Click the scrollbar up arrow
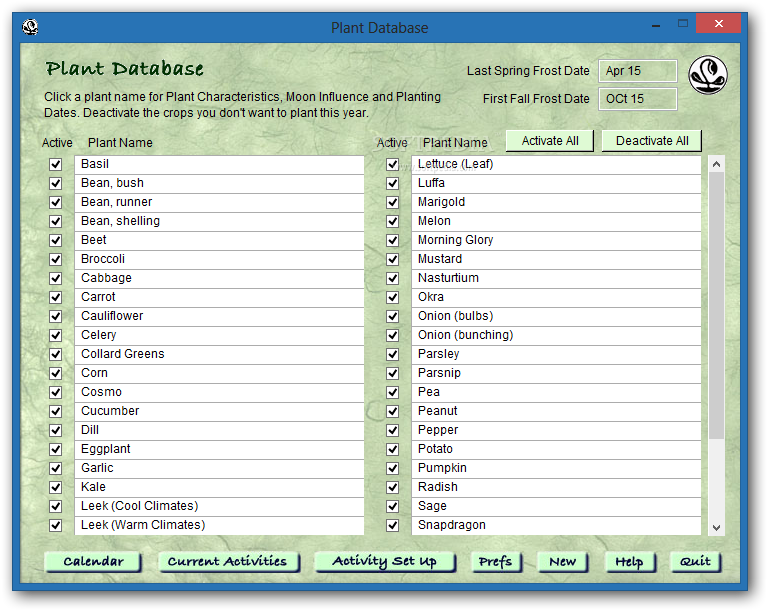Screen dimensions: 768x611 (x=716, y=164)
